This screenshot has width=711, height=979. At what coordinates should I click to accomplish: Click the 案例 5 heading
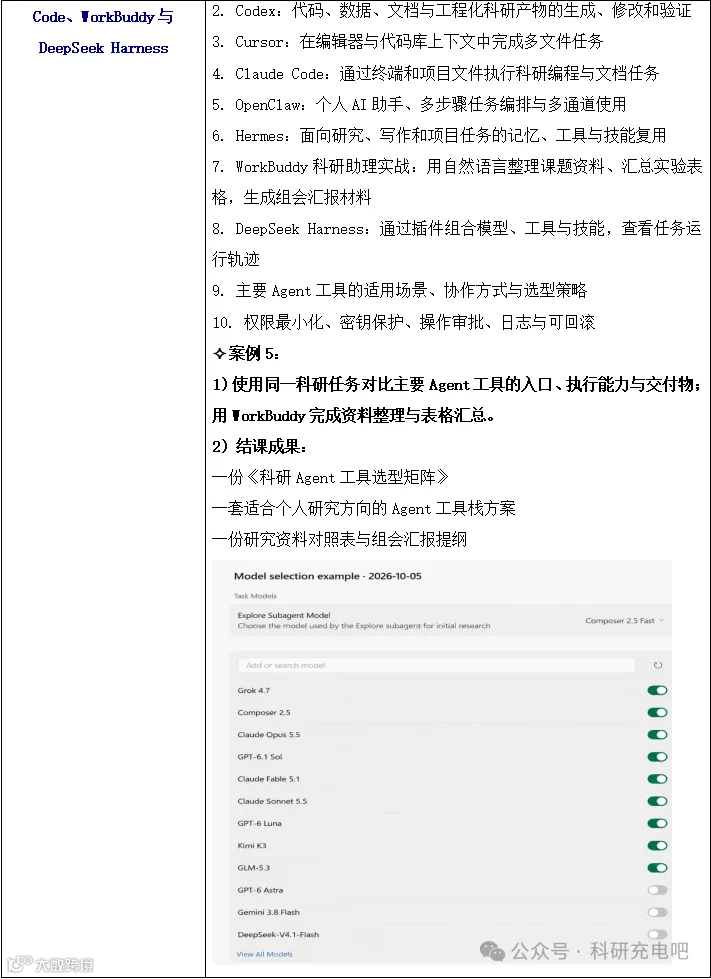(x=246, y=353)
